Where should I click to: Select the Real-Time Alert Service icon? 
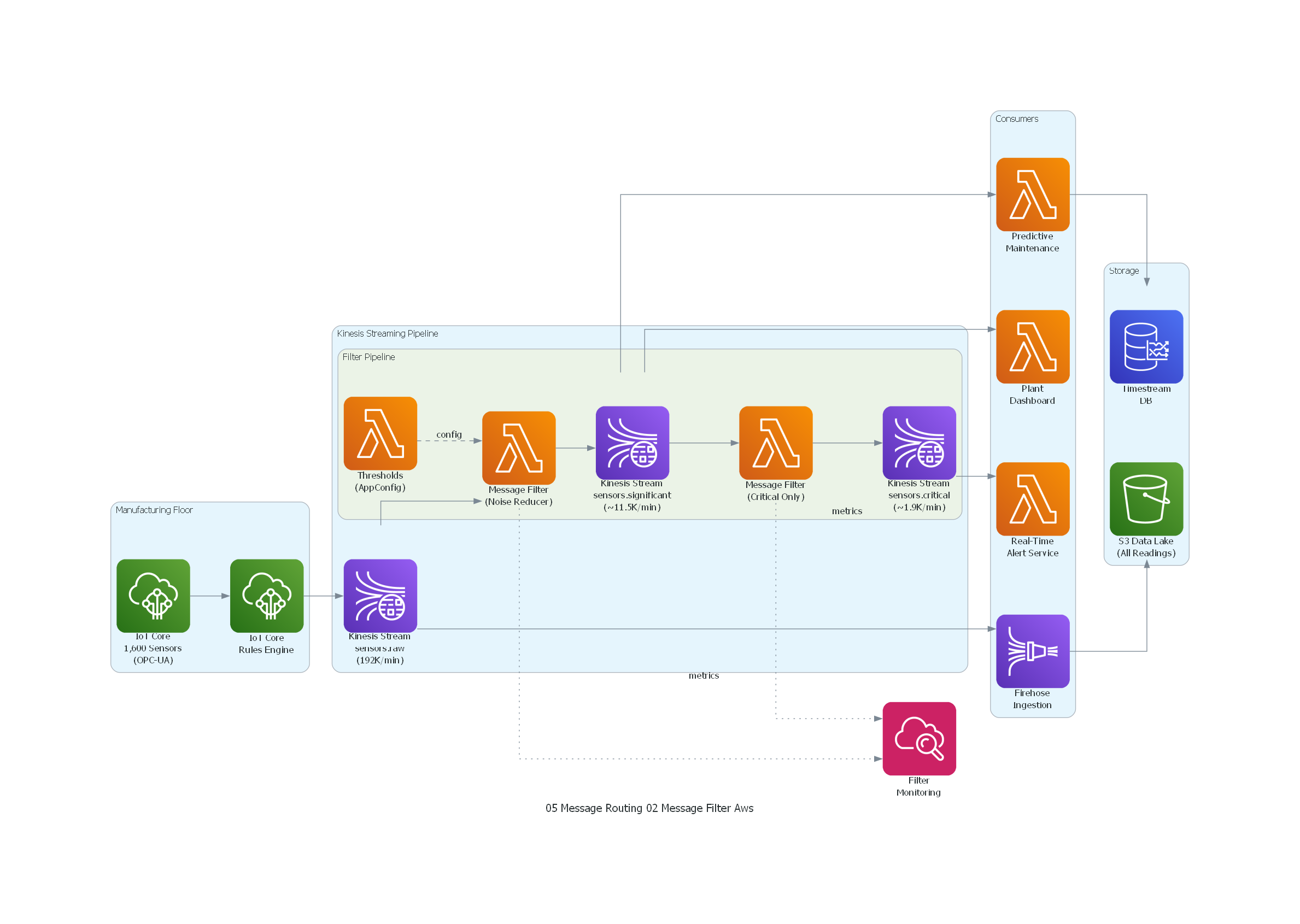point(1032,498)
